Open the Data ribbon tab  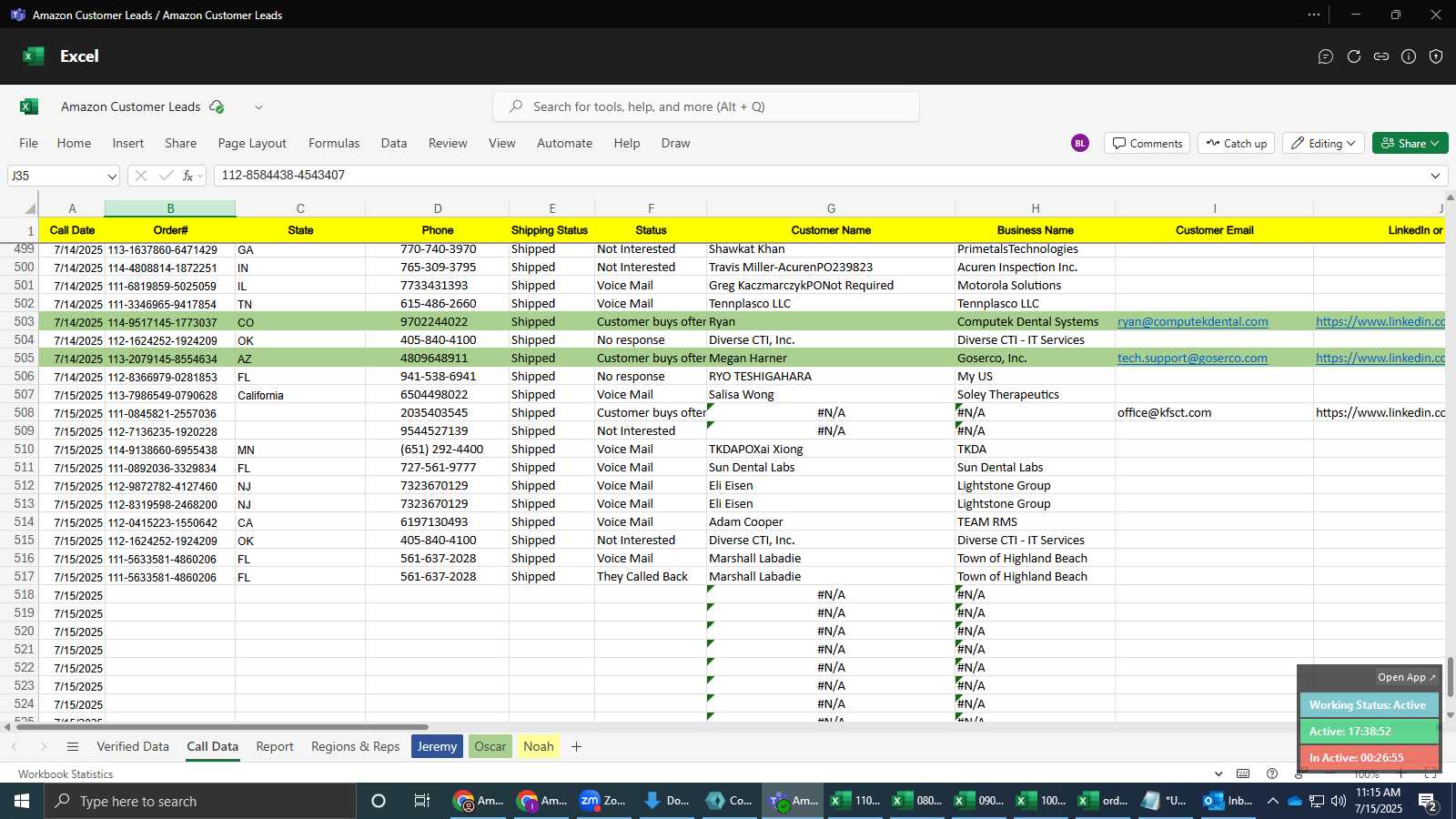coord(394,143)
